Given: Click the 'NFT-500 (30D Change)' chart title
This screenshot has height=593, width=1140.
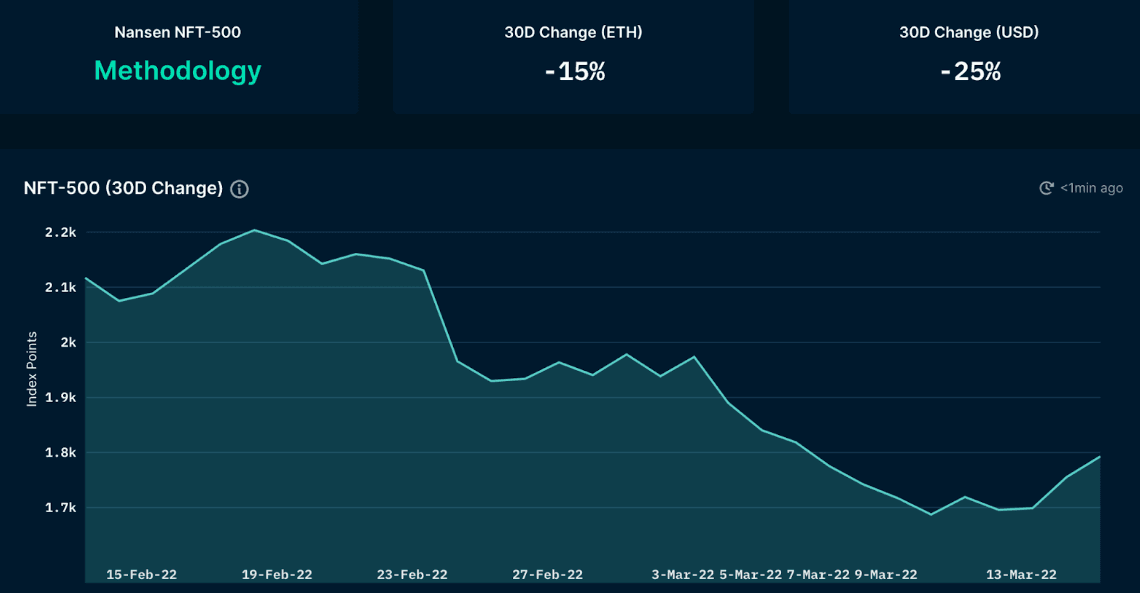Looking at the screenshot, I should click(x=123, y=188).
